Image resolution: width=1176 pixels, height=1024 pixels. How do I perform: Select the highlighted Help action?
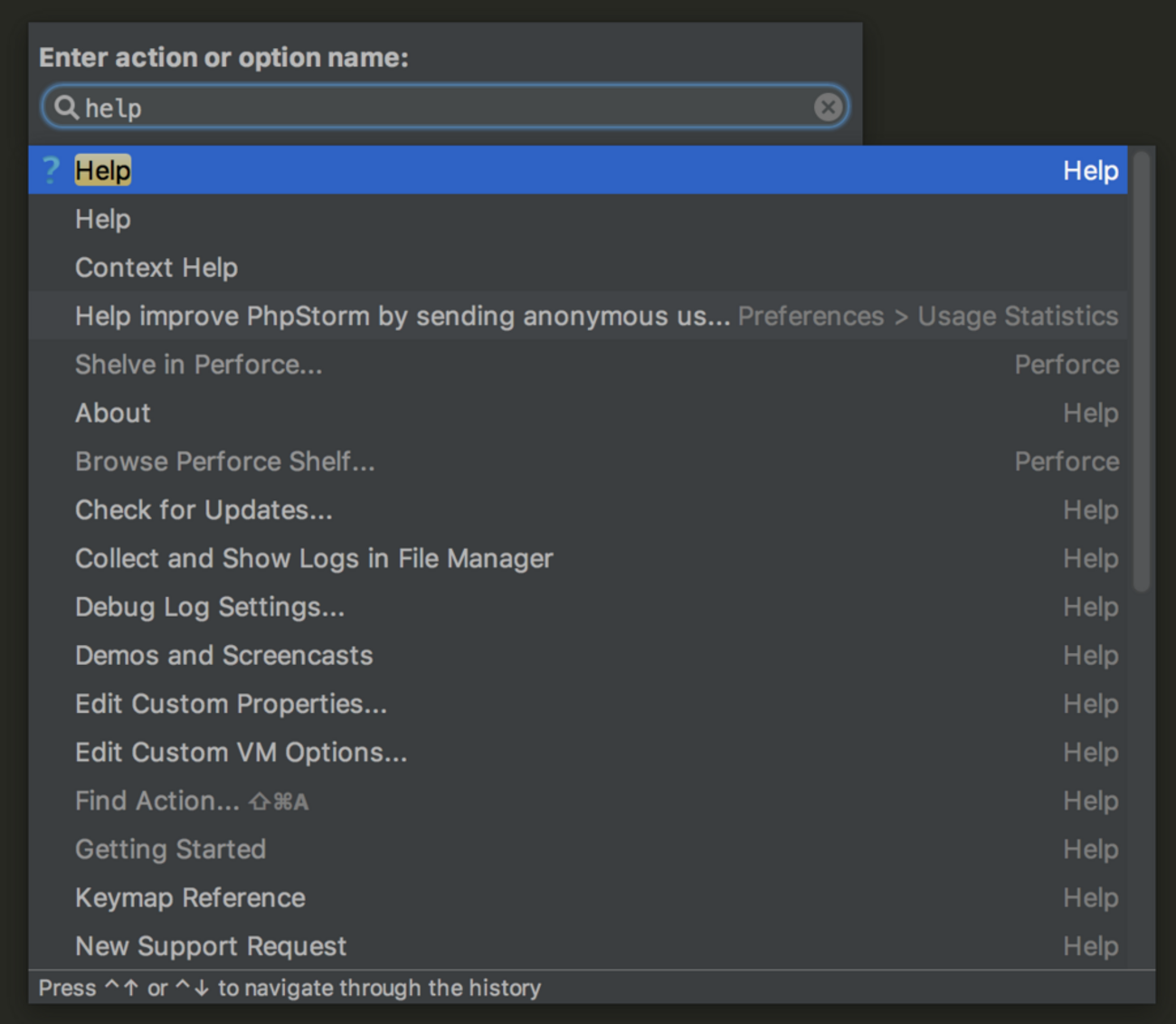[103, 171]
